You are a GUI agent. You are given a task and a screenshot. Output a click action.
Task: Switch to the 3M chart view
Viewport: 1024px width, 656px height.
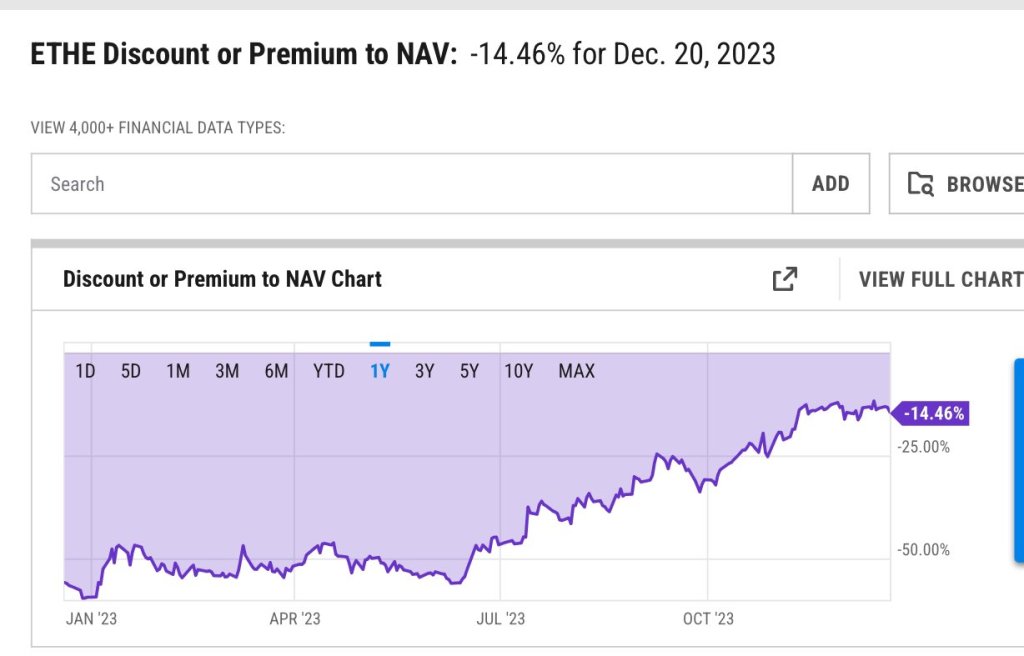coord(227,370)
